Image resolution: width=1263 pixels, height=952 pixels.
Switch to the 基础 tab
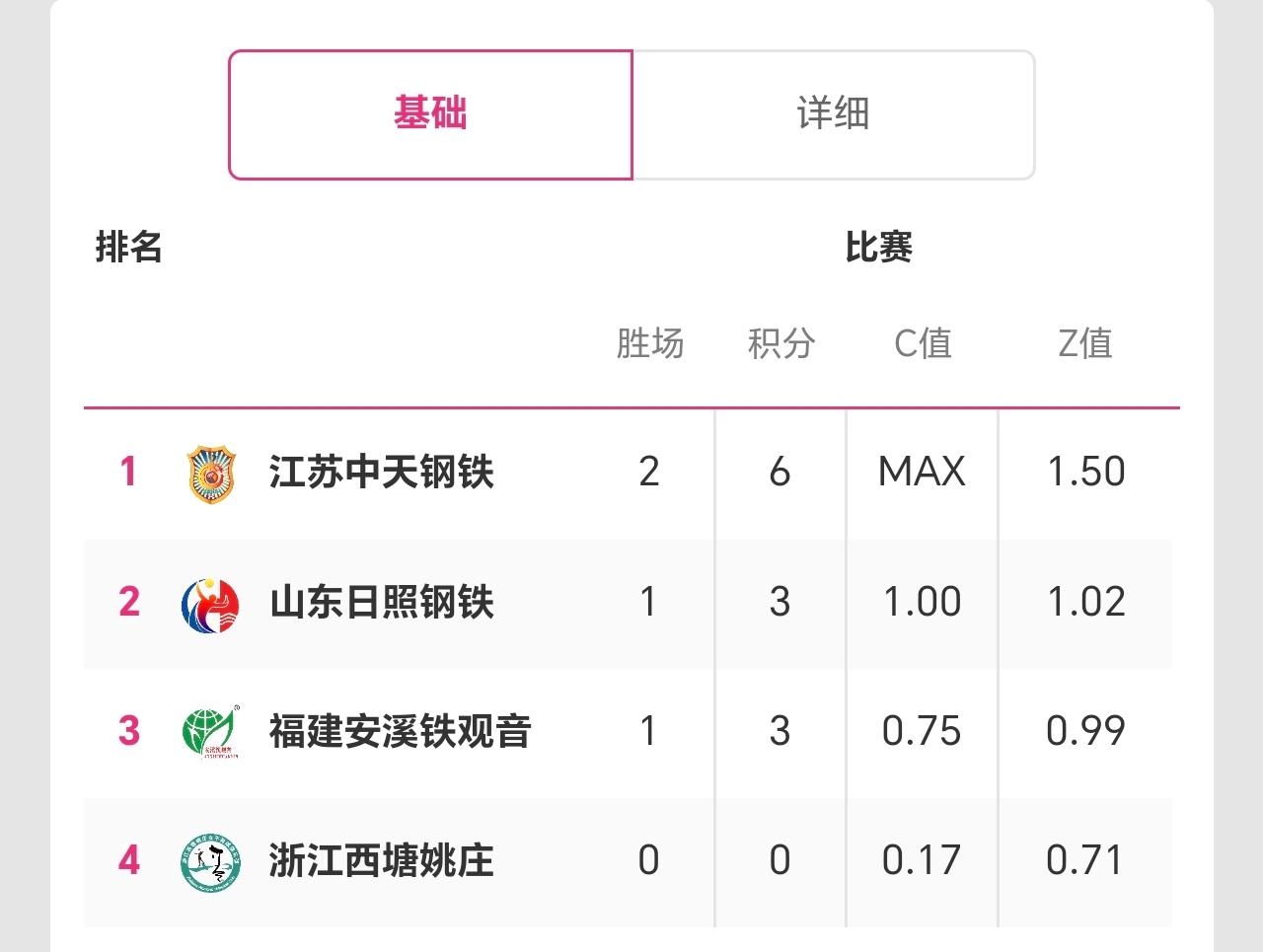(x=430, y=114)
